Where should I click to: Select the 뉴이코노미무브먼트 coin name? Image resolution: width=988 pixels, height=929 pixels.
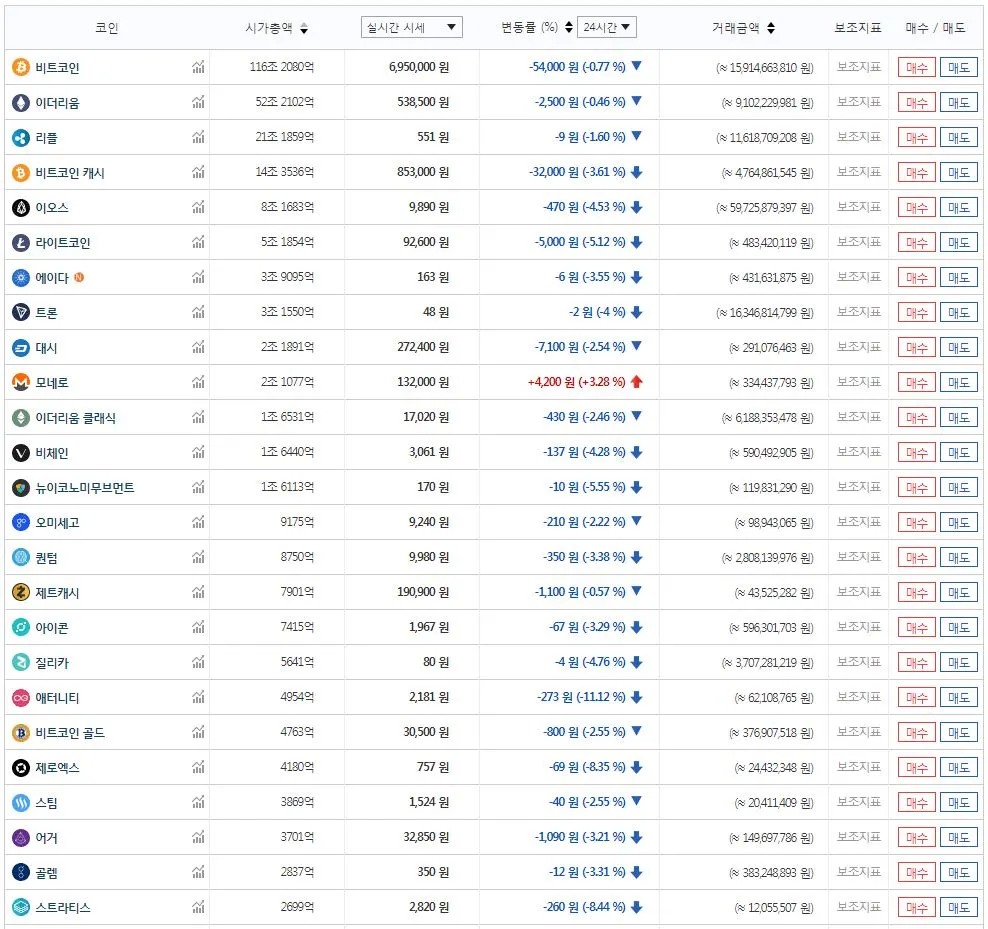click(85, 488)
